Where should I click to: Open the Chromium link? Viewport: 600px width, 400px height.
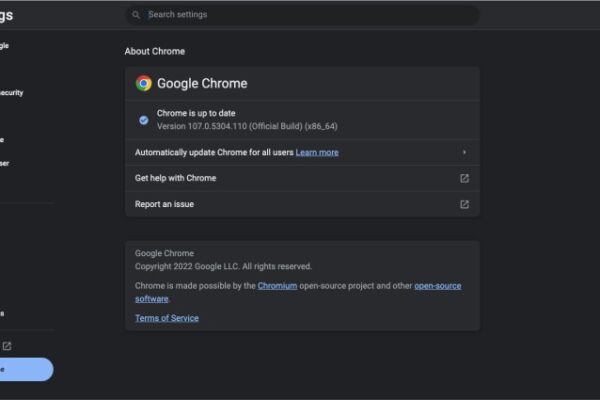(277, 286)
